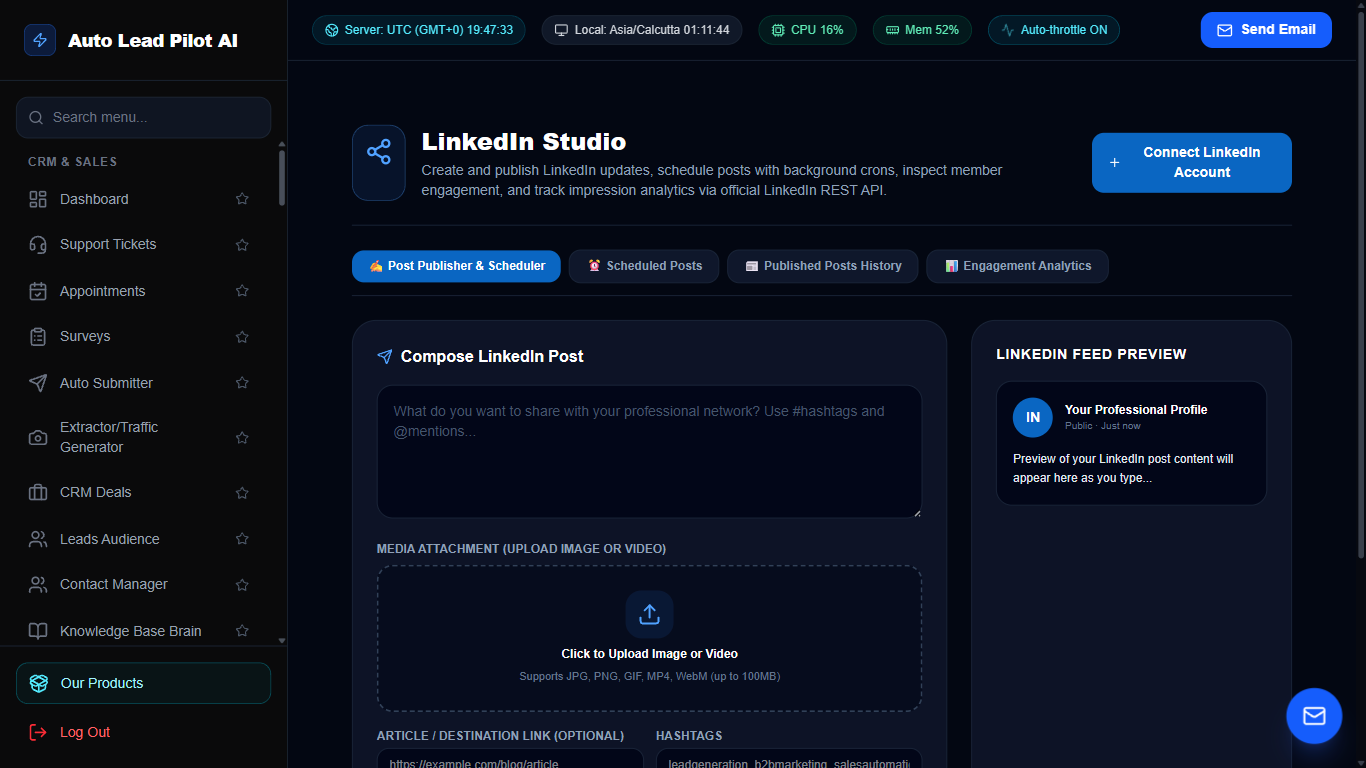Click the Our Products box icon
Screen dimensions: 1366x768
[x=39, y=683]
